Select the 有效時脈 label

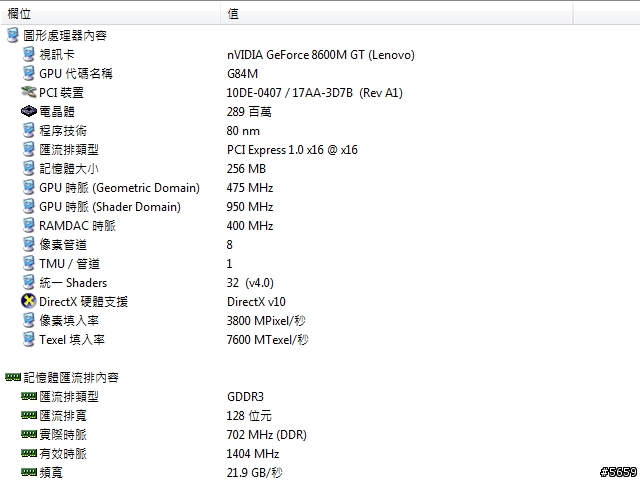[63, 453]
